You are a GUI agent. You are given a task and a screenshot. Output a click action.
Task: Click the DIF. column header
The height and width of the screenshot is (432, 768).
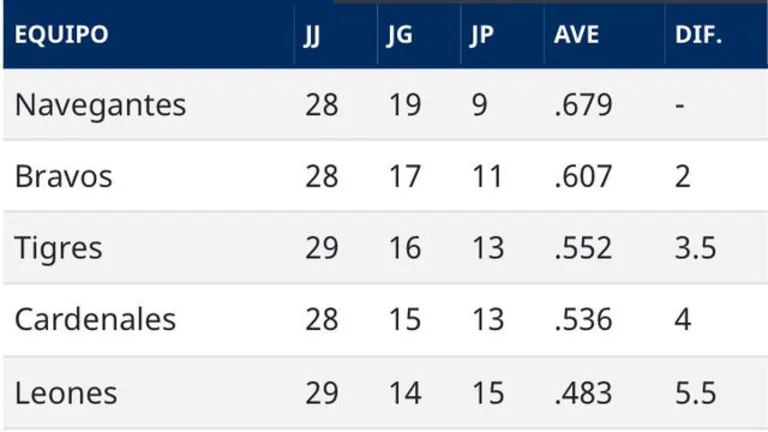(x=698, y=35)
